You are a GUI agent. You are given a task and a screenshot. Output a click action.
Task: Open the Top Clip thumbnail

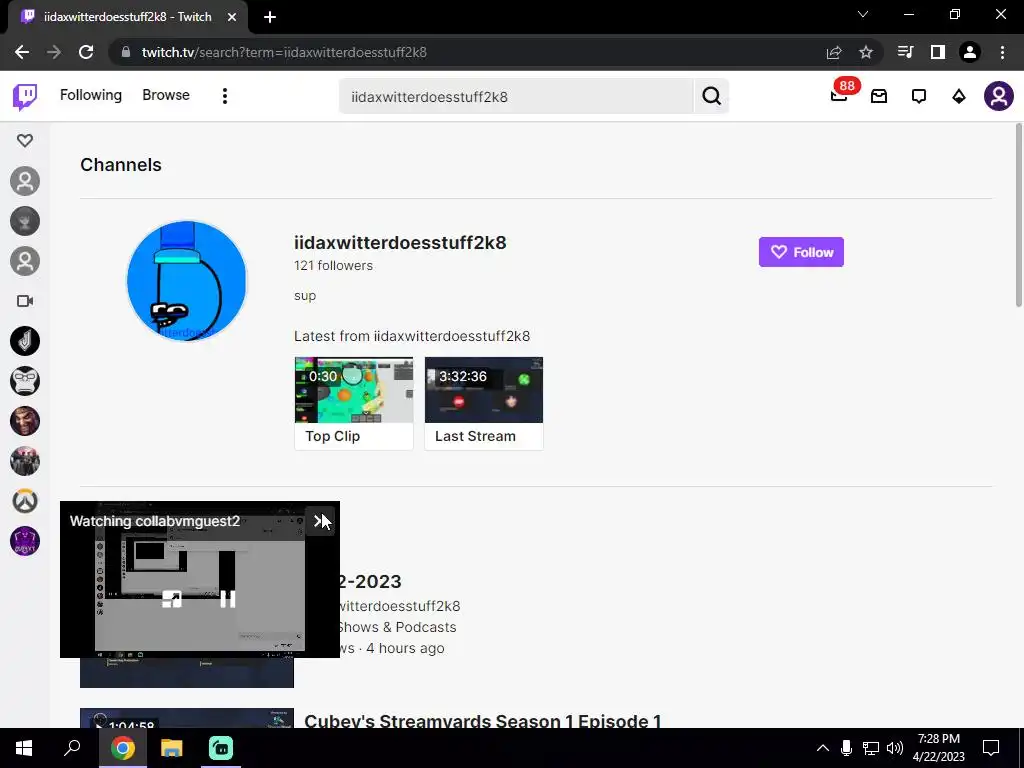click(353, 403)
